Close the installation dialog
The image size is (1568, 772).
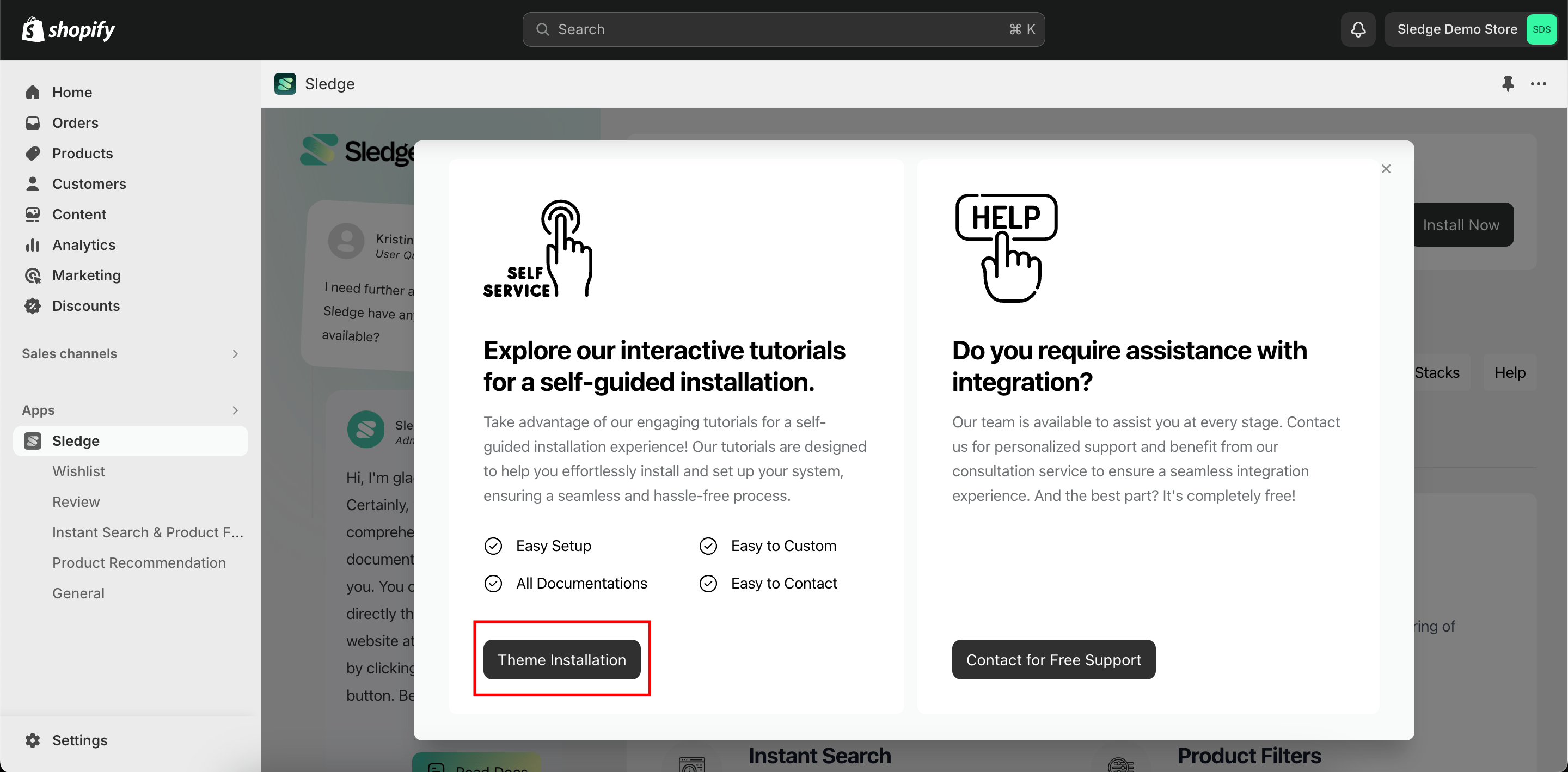tap(1386, 169)
